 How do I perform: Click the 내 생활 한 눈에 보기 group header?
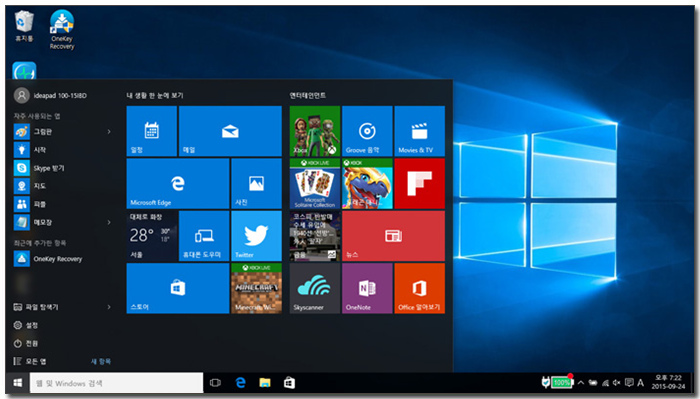pos(155,96)
